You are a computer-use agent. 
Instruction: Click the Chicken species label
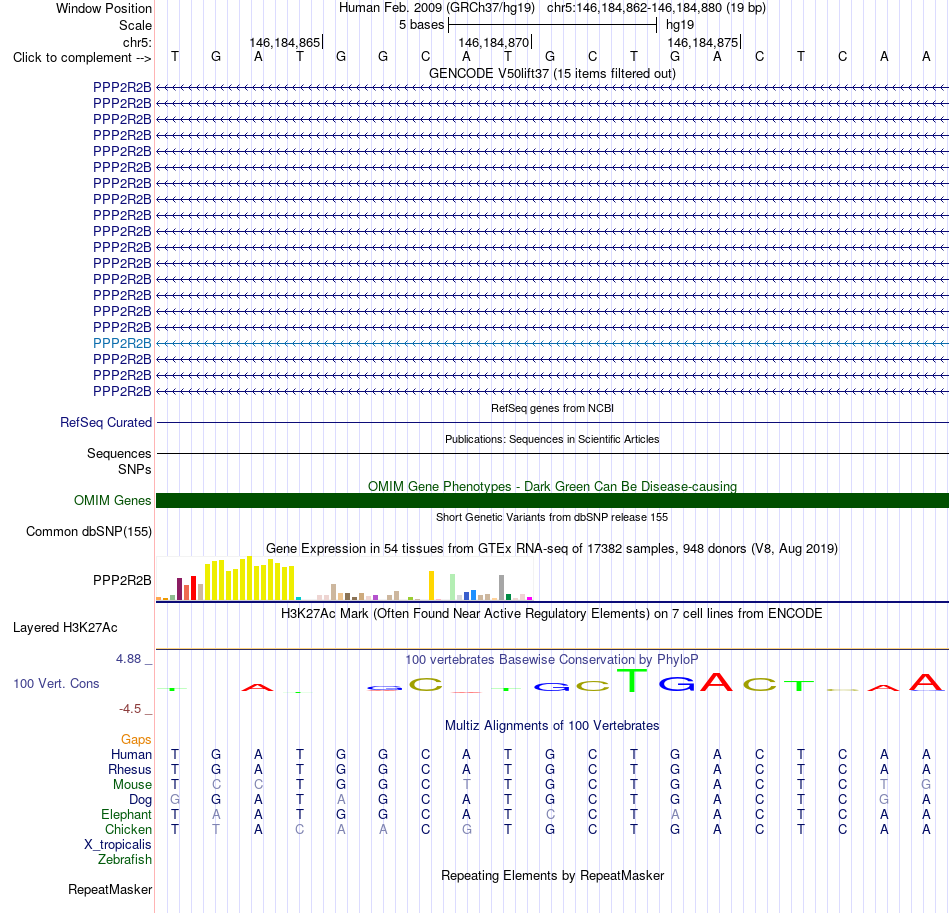click(128, 829)
